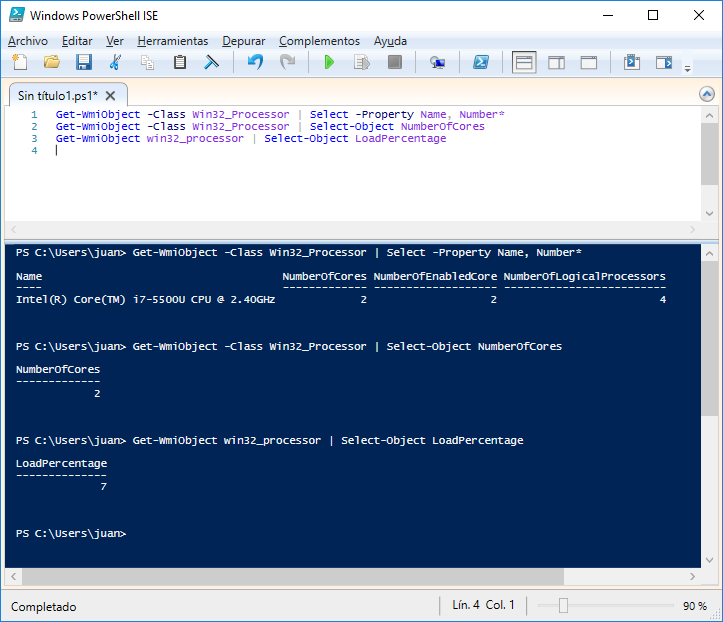Undo the last edit
This screenshot has width=723, height=622.
[x=255, y=62]
